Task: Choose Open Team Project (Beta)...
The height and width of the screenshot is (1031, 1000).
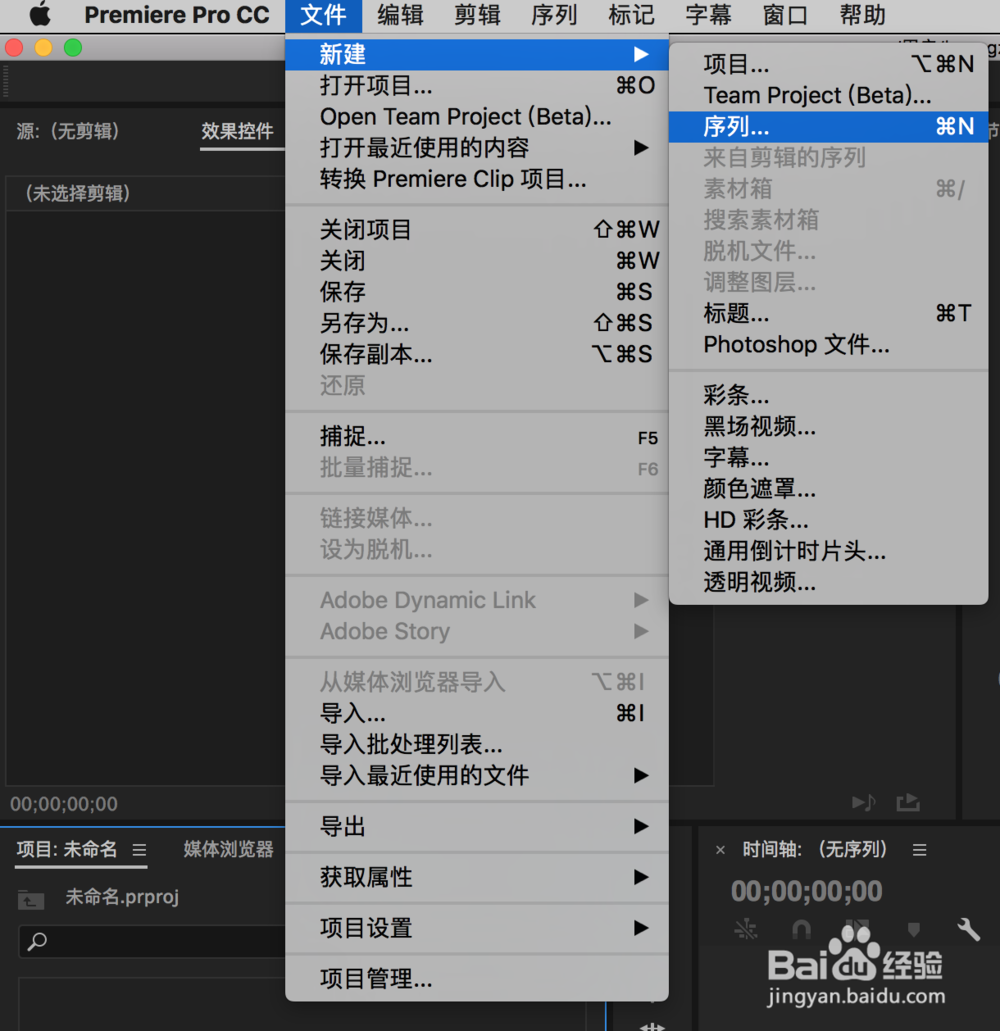Action: 477,116
